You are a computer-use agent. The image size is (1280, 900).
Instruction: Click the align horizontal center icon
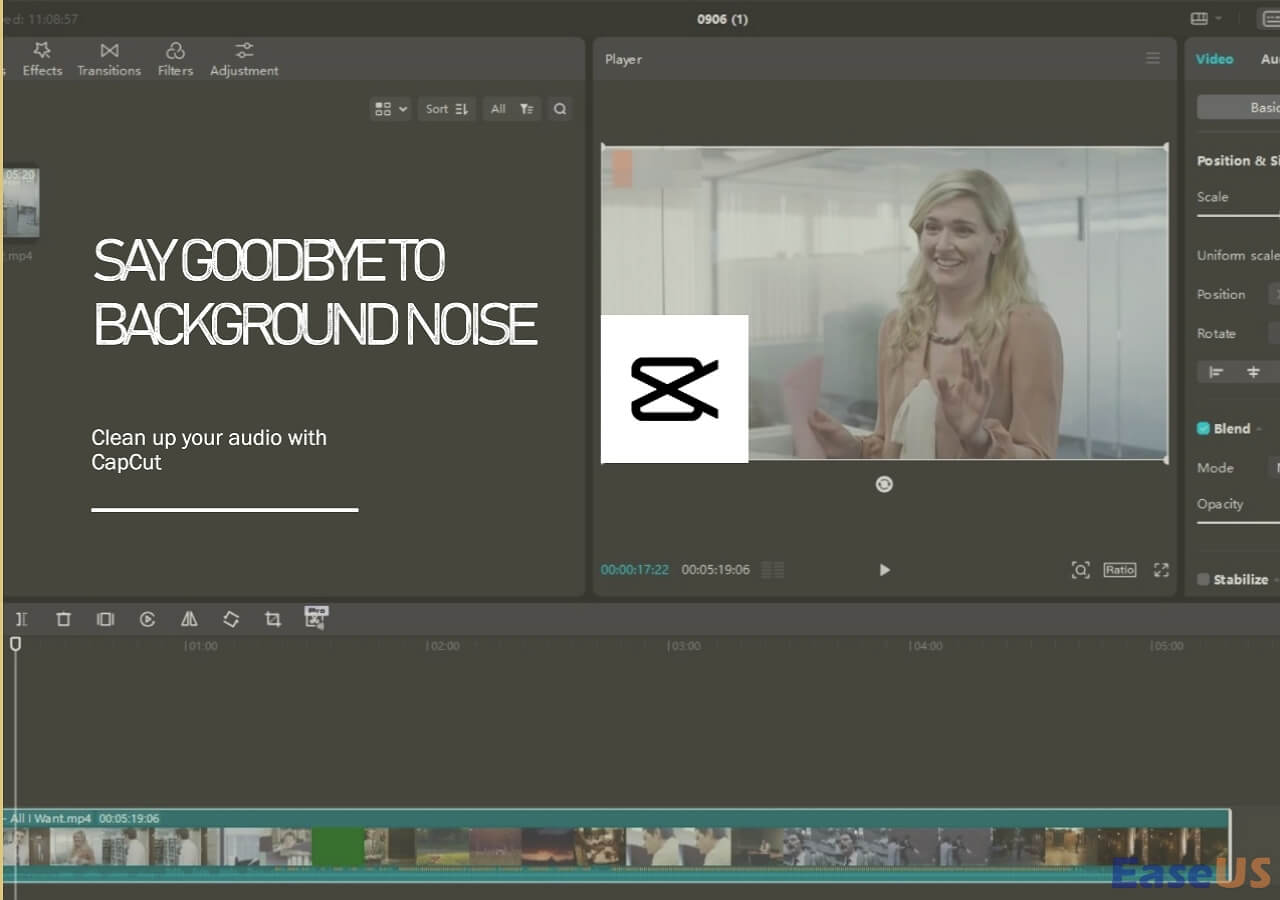pyautogui.click(x=1253, y=372)
